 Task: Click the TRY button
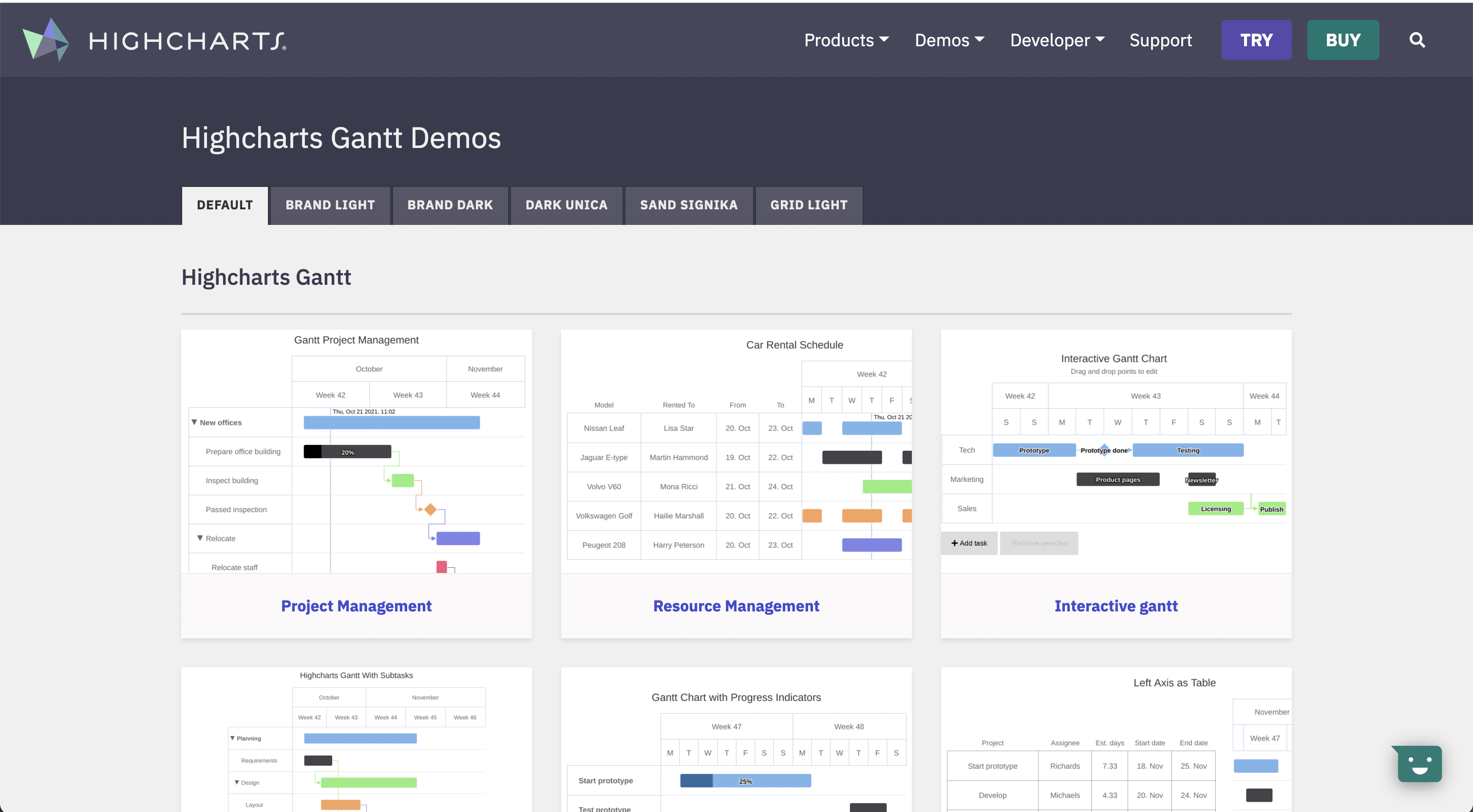[x=1256, y=40]
